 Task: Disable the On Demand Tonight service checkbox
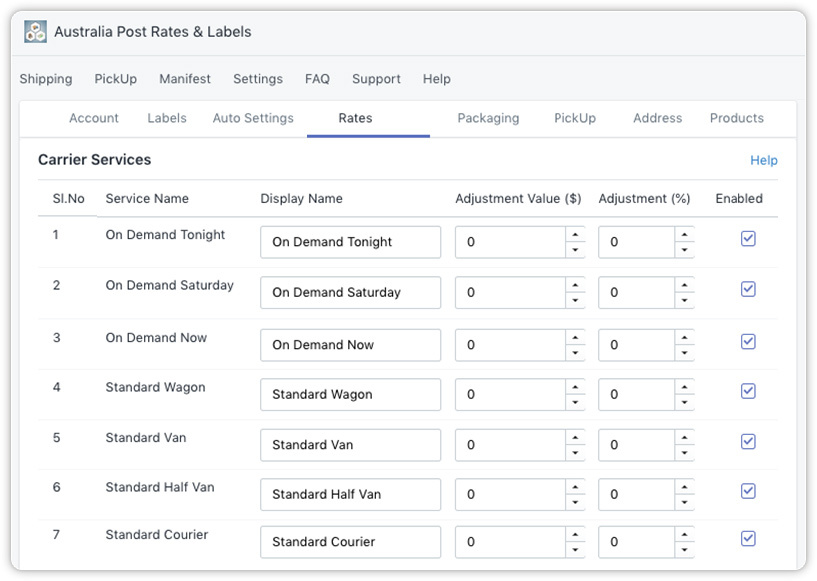pyautogui.click(x=748, y=239)
